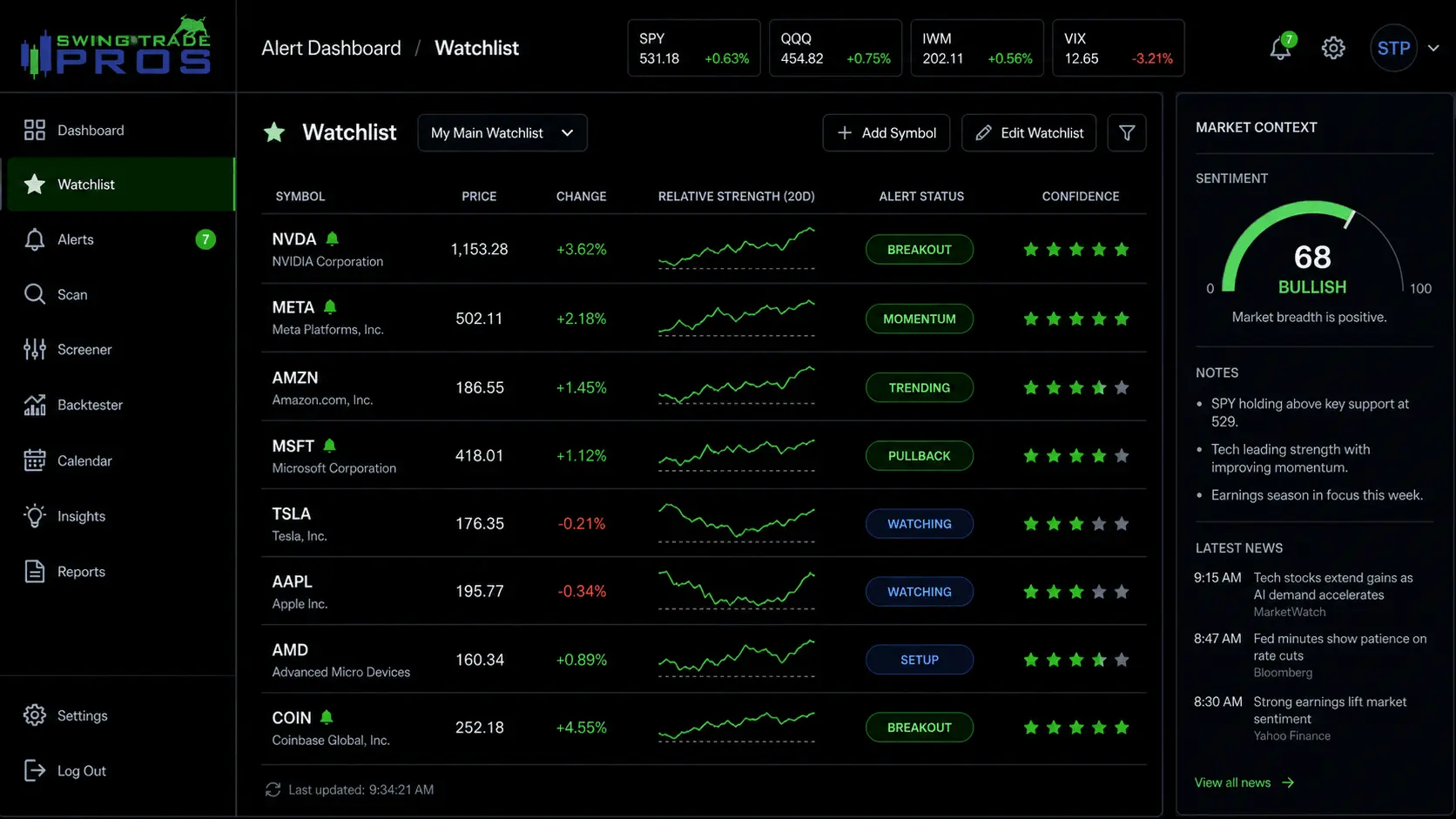This screenshot has width=1456, height=819.
Task: Open the Screener page label
Action: tap(84, 350)
